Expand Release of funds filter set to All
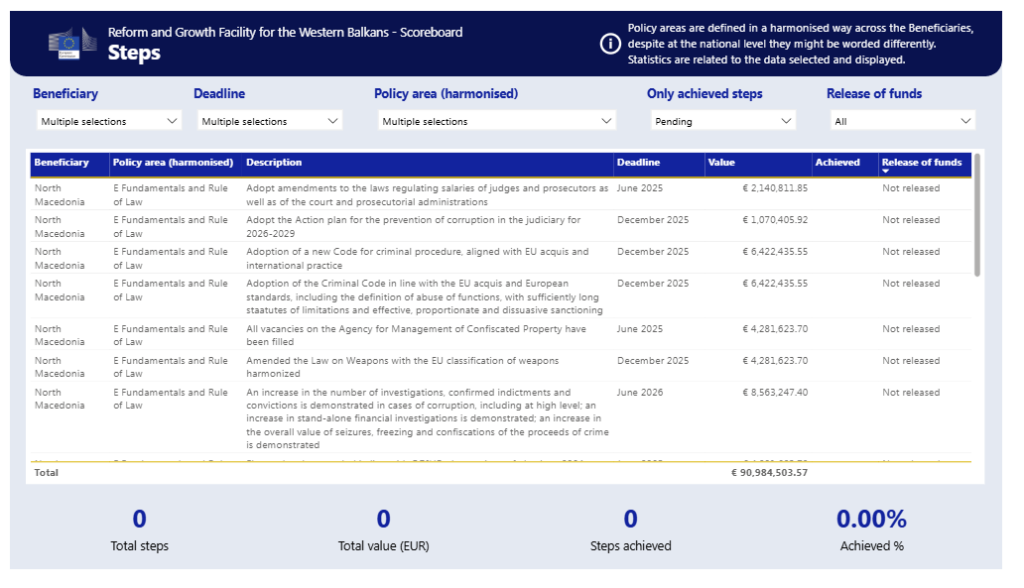Screen dimensions: 1024x588 tap(901, 121)
